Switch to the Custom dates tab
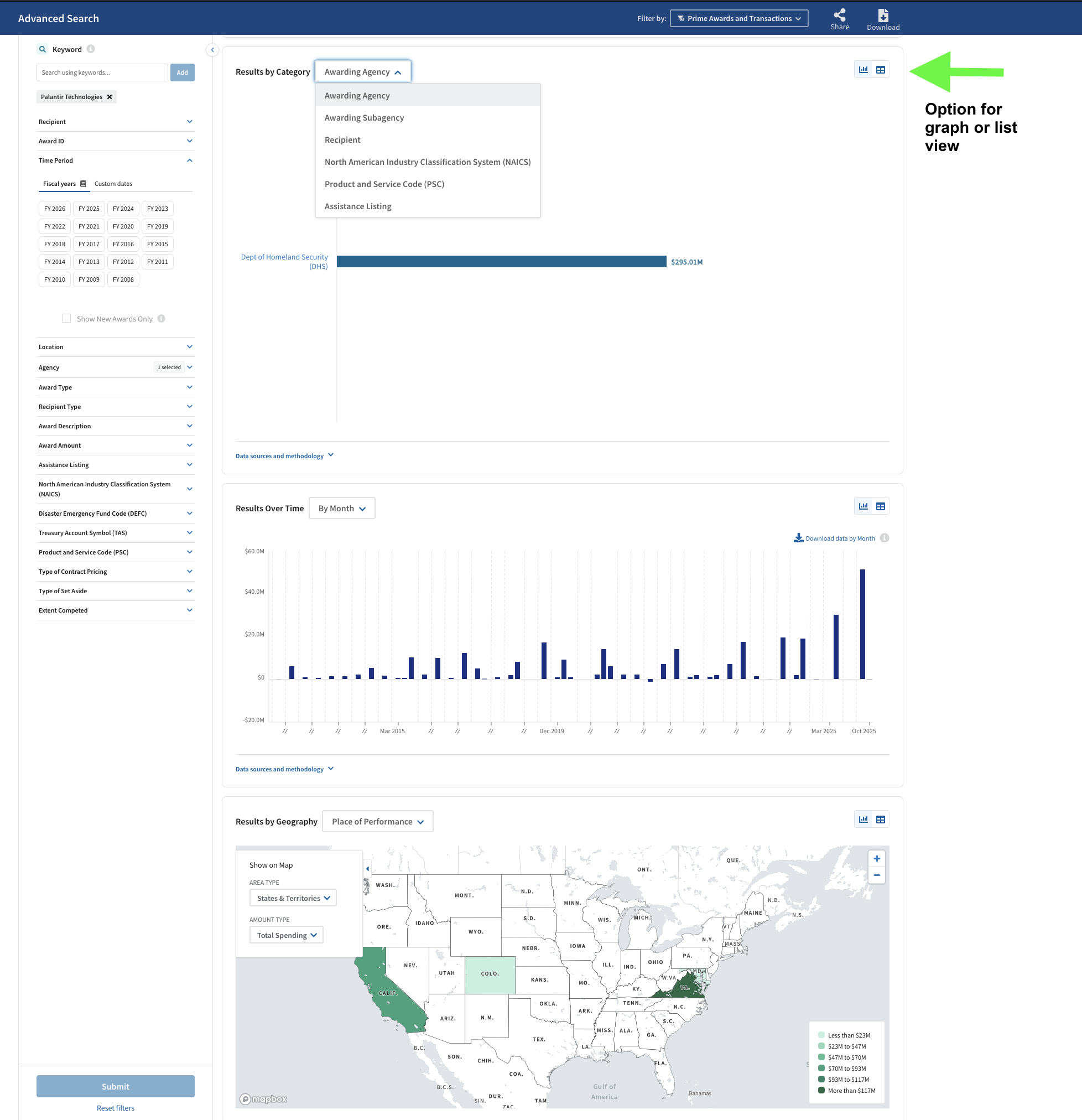 coord(113,183)
